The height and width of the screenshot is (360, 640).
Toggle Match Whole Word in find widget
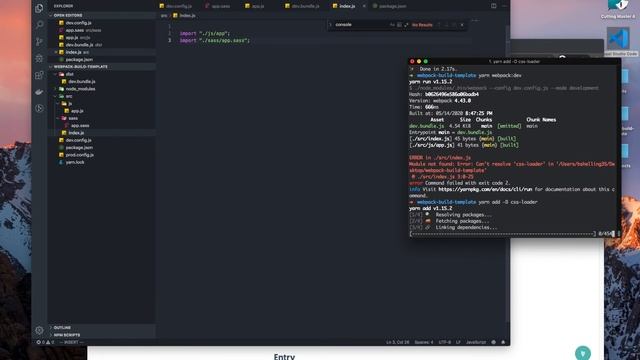click(399, 25)
